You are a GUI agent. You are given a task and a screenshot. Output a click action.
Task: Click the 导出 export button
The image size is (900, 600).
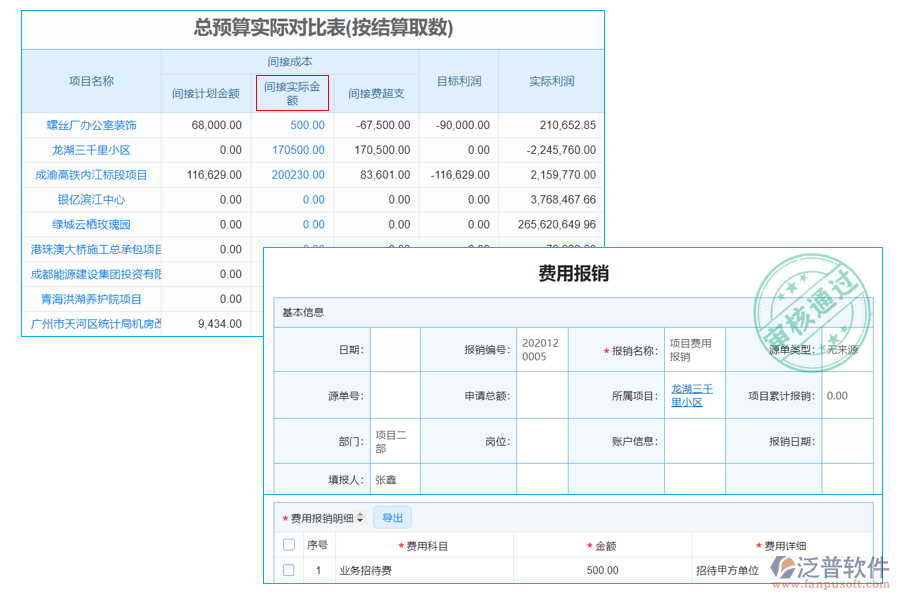[x=394, y=517]
